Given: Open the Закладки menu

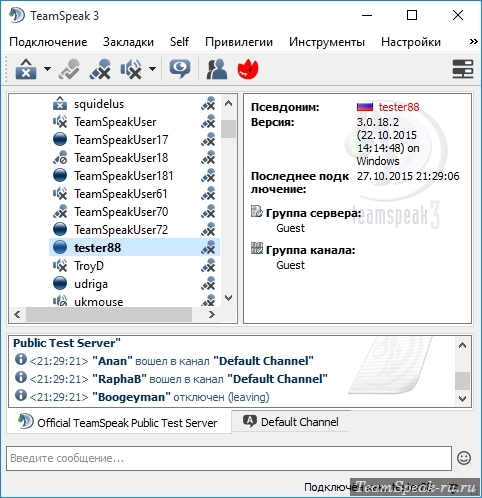Looking at the screenshot, I should click(x=128, y=42).
